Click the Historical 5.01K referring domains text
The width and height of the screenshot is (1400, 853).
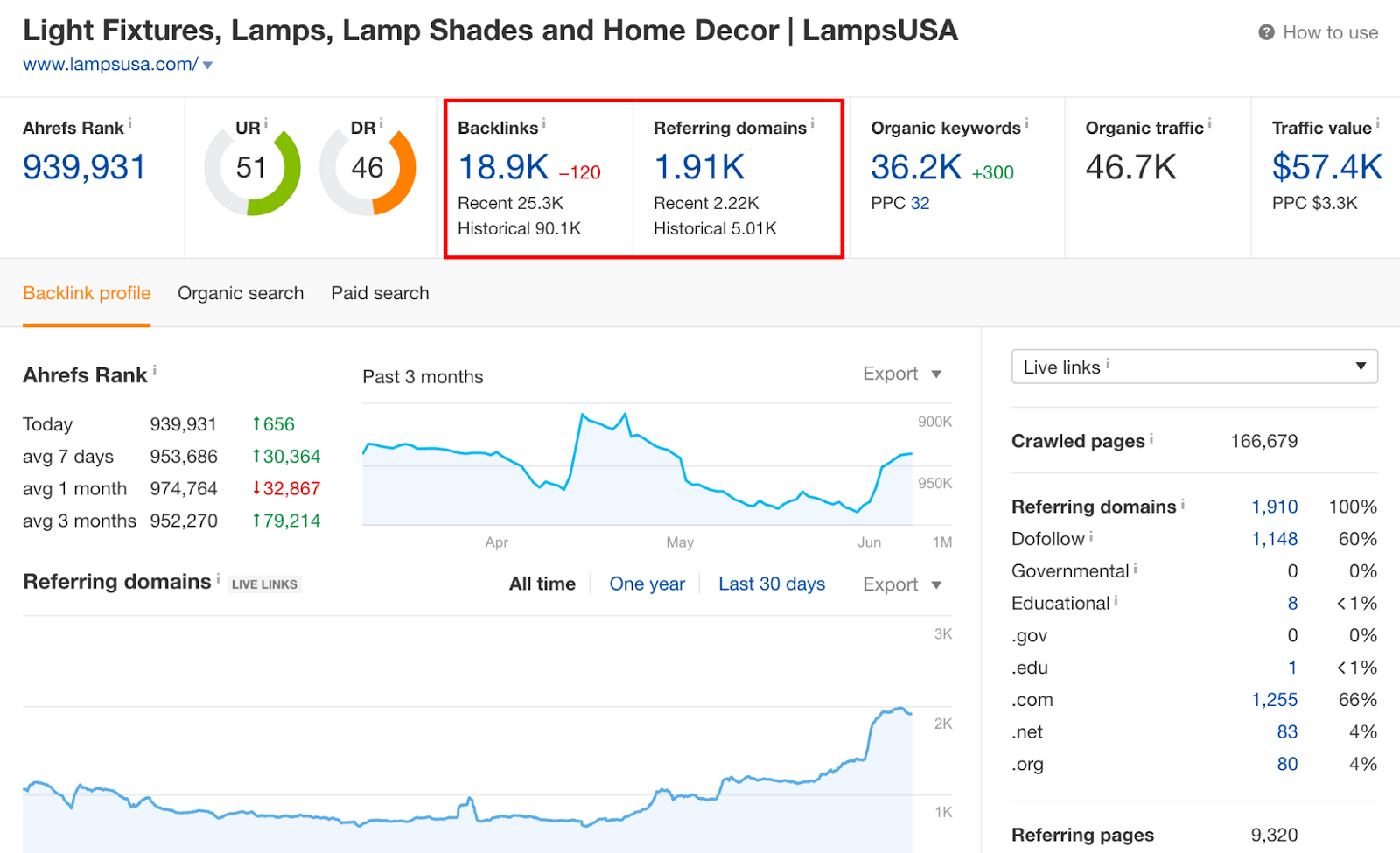point(715,228)
